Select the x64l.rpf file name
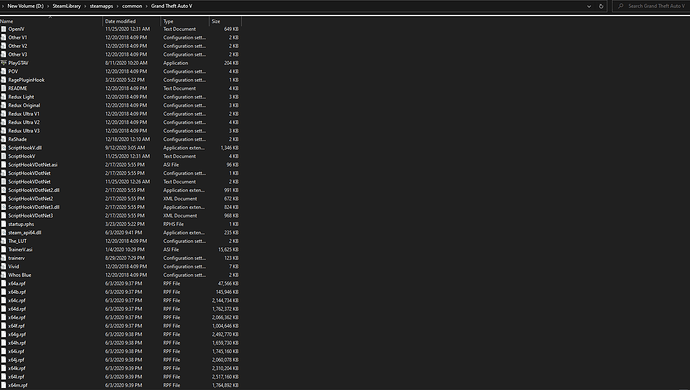 tap(16, 377)
